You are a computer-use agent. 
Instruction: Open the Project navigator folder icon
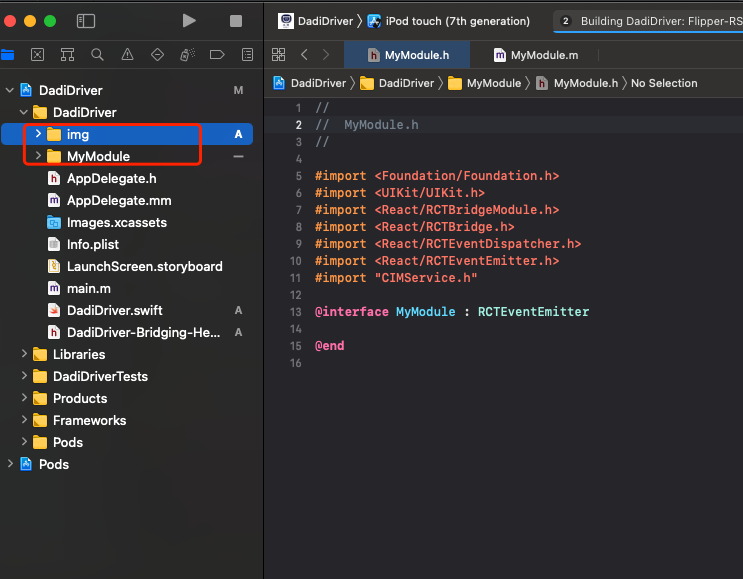(x=8, y=55)
